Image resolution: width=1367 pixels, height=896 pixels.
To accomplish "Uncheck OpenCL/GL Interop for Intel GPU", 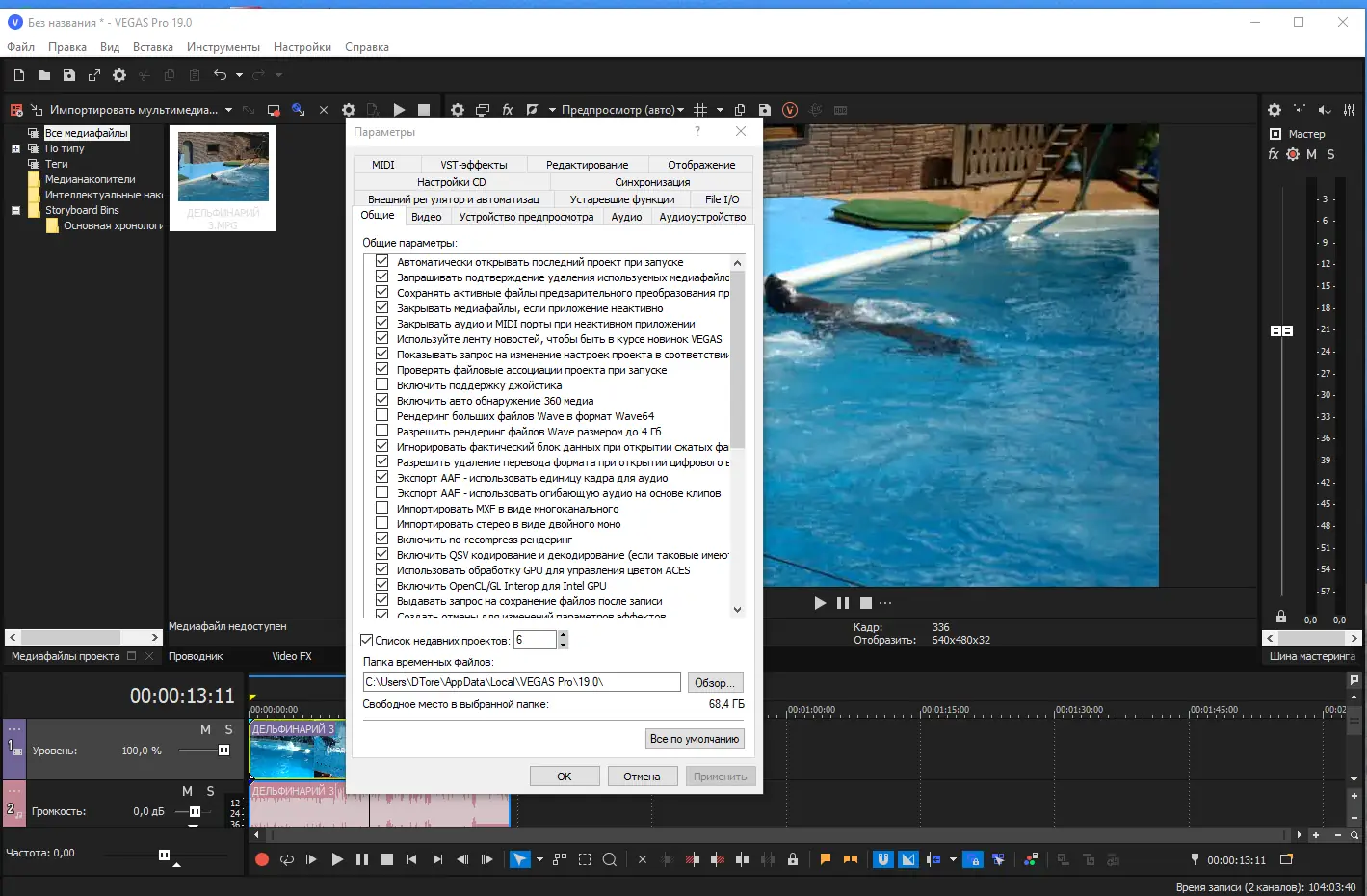I will coord(381,585).
